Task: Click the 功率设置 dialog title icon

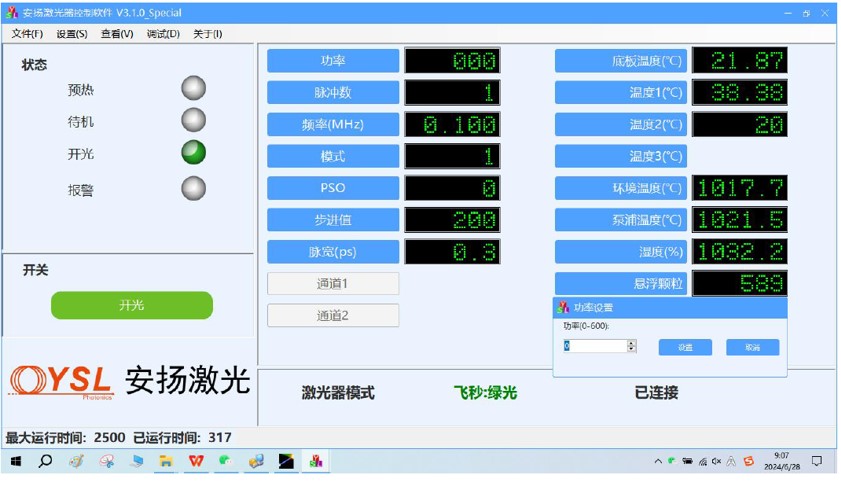Action: click(x=563, y=307)
